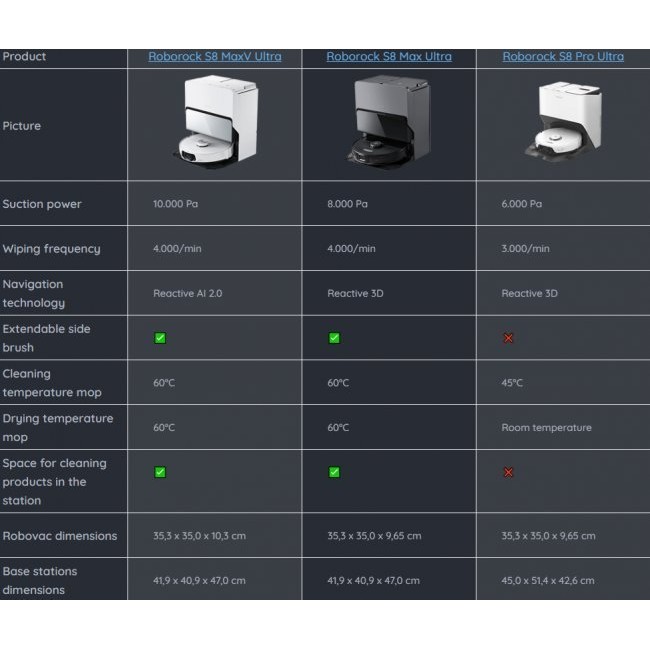The height and width of the screenshot is (650, 650).
Task: Click the Suction power row header
Action: click(x=42, y=204)
